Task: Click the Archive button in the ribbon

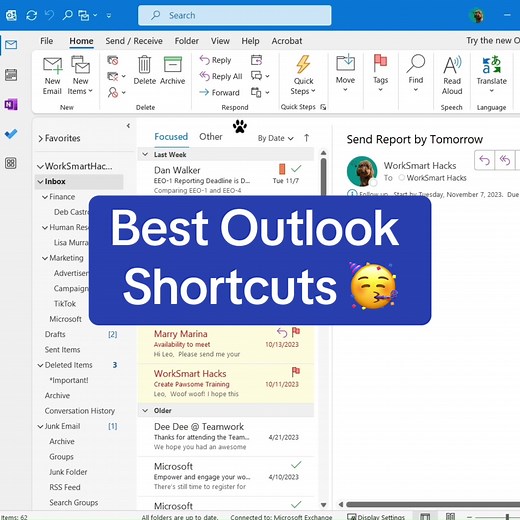Action: (x=172, y=70)
